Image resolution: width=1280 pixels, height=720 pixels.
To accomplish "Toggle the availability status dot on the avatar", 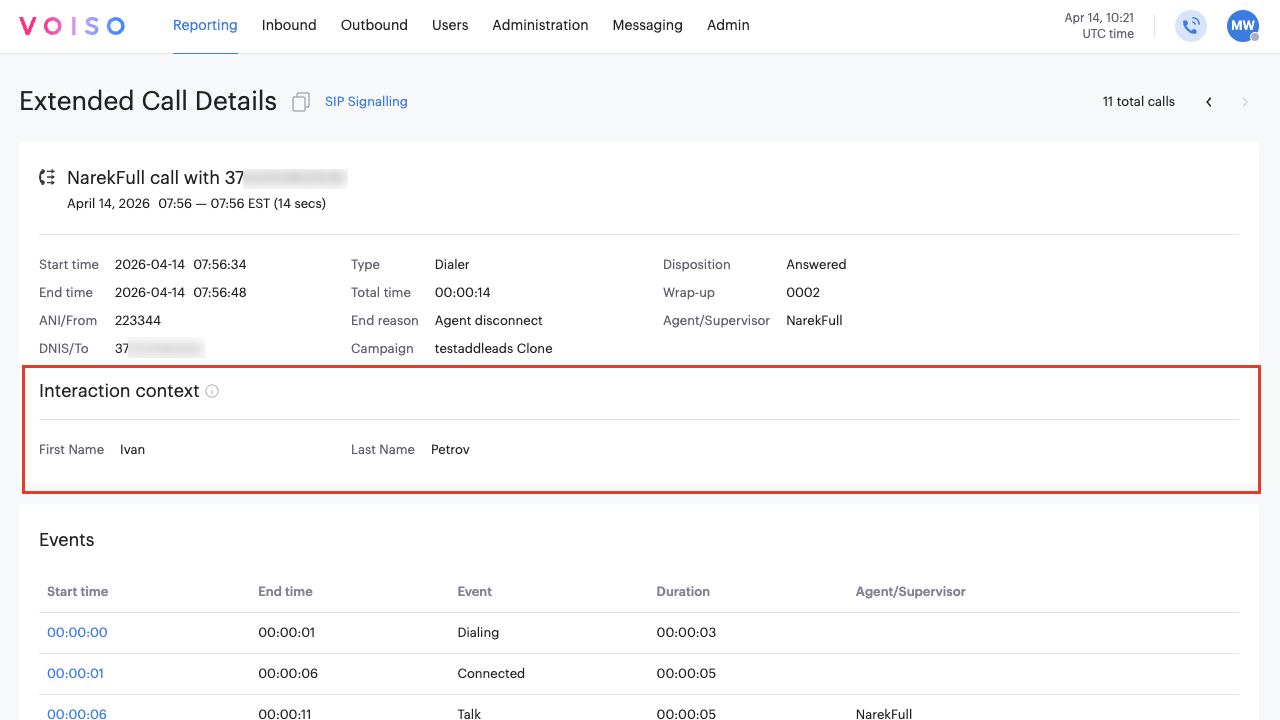I will (1253, 37).
